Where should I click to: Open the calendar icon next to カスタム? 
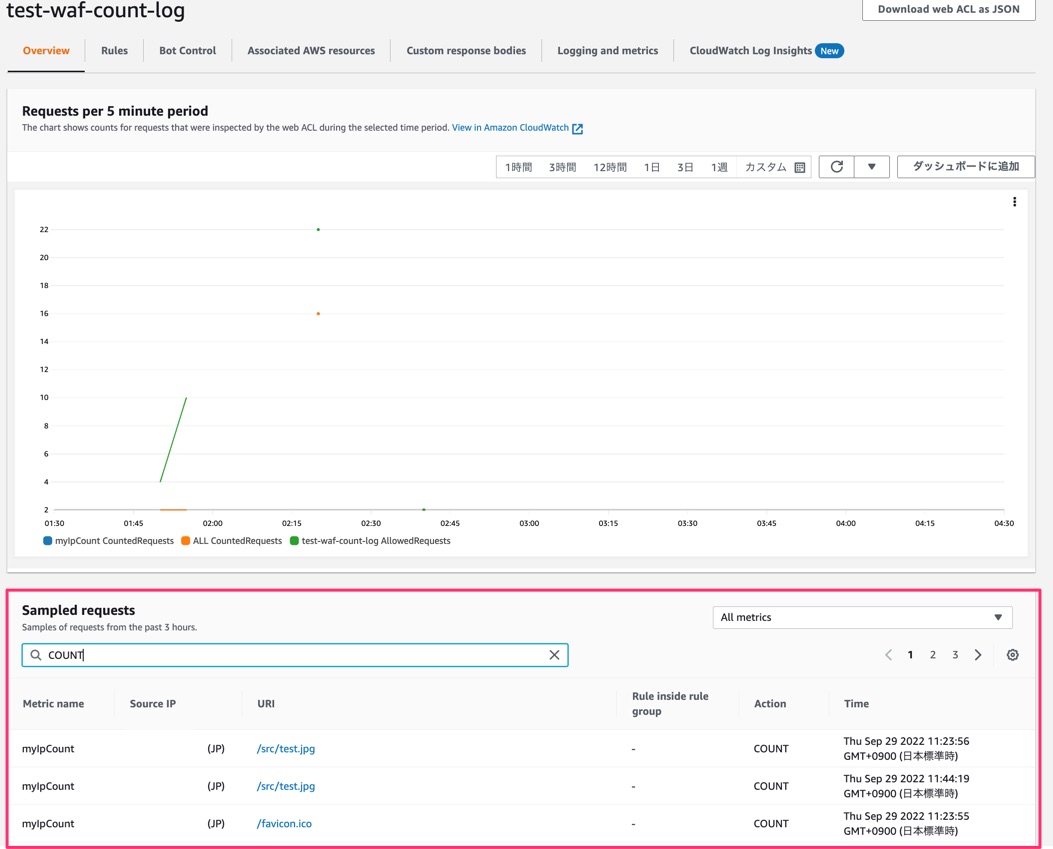click(x=798, y=166)
